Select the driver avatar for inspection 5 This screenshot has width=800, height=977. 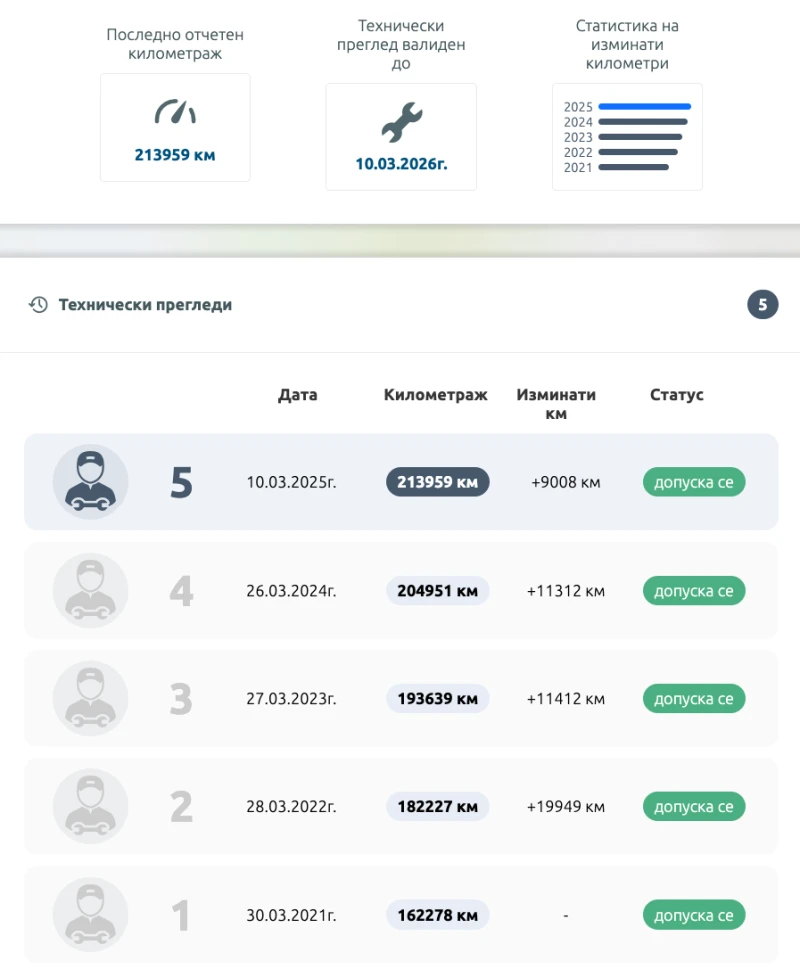90,481
